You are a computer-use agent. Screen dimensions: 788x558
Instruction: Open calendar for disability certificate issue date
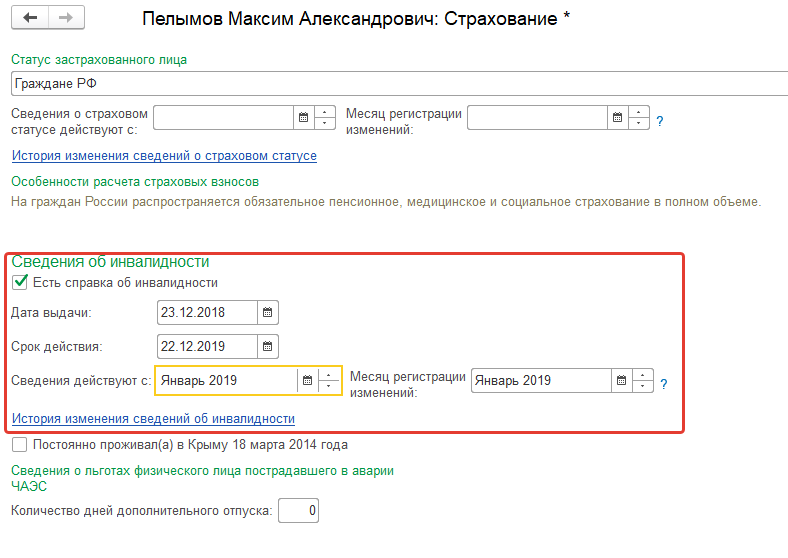click(x=267, y=313)
